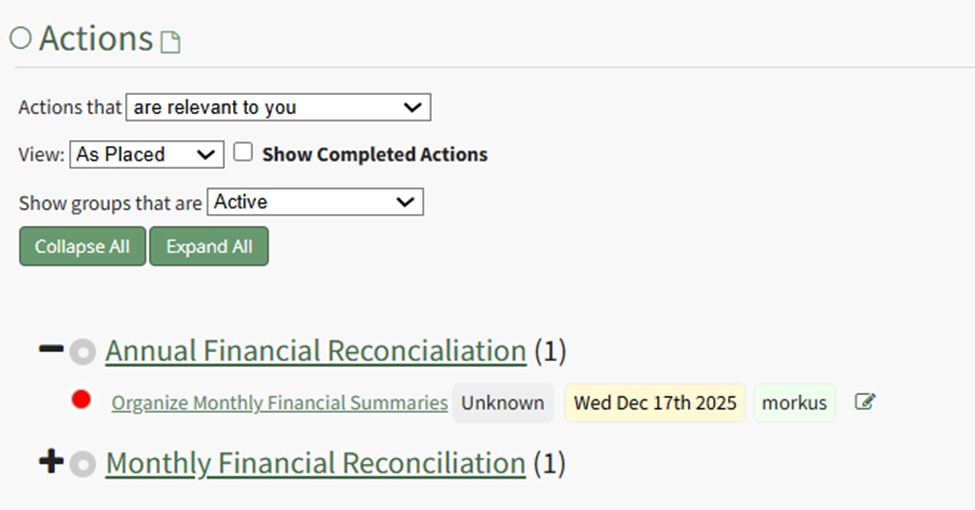Image resolution: width=975 pixels, height=510 pixels.
Task: Click the morkus assignee badge
Action: coord(794,403)
